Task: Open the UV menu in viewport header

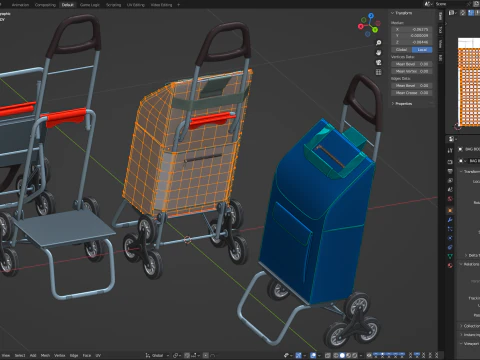Action: [98, 355]
